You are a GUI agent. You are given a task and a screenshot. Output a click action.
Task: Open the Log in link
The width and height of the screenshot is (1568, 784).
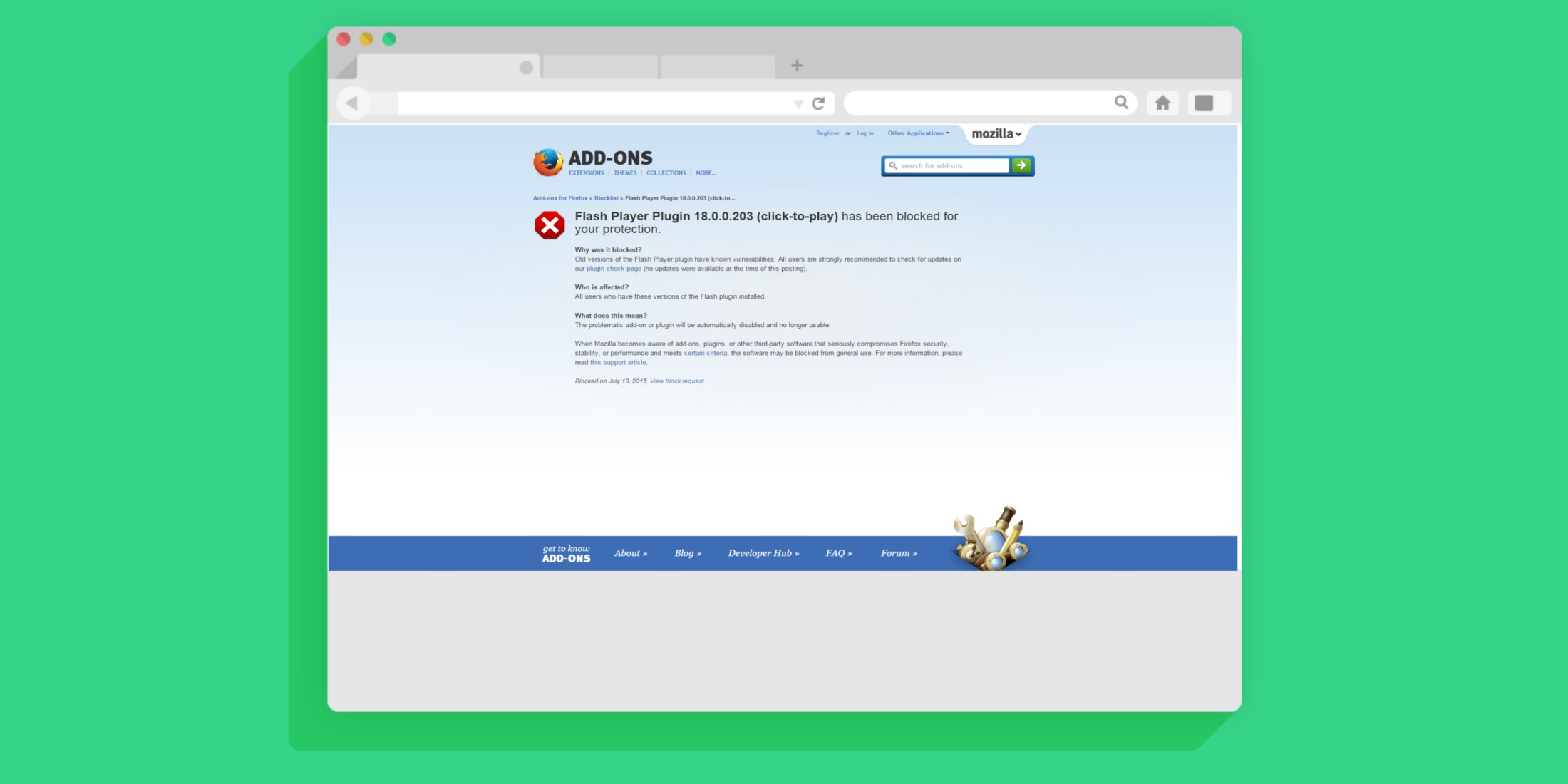[x=865, y=133]
